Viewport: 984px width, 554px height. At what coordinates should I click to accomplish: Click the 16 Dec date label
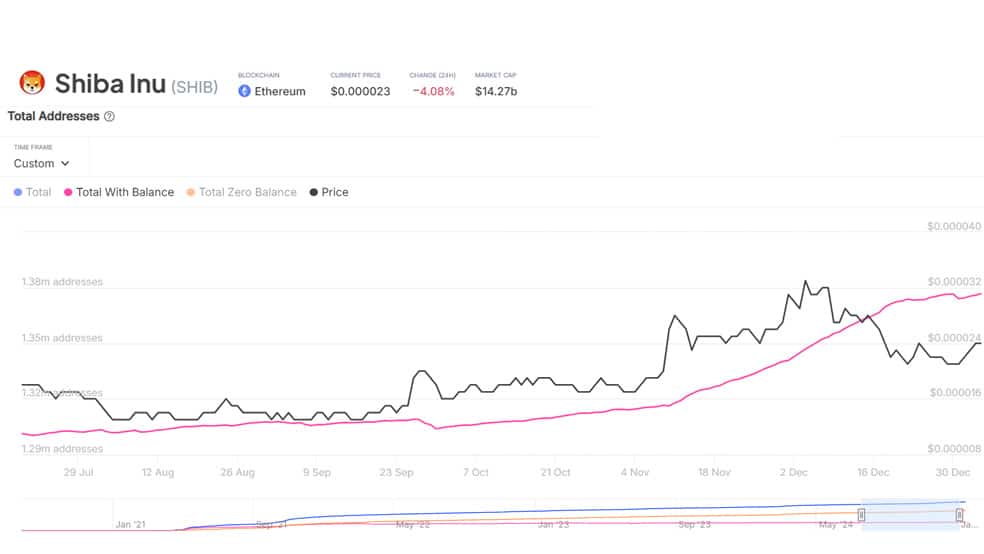[x=874, y=472]
